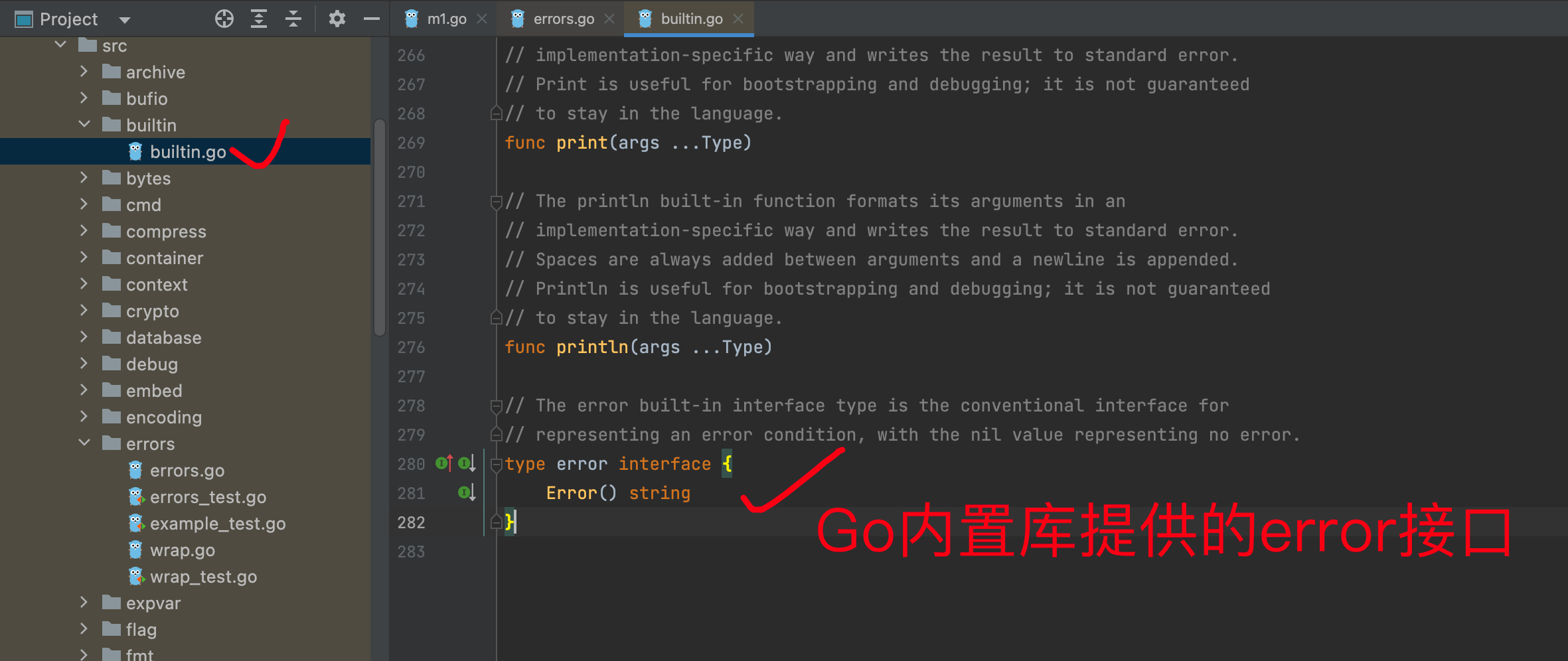Toggle code fold at line 280
This screenshot has height=661, width=1568.
pos(495,465)
